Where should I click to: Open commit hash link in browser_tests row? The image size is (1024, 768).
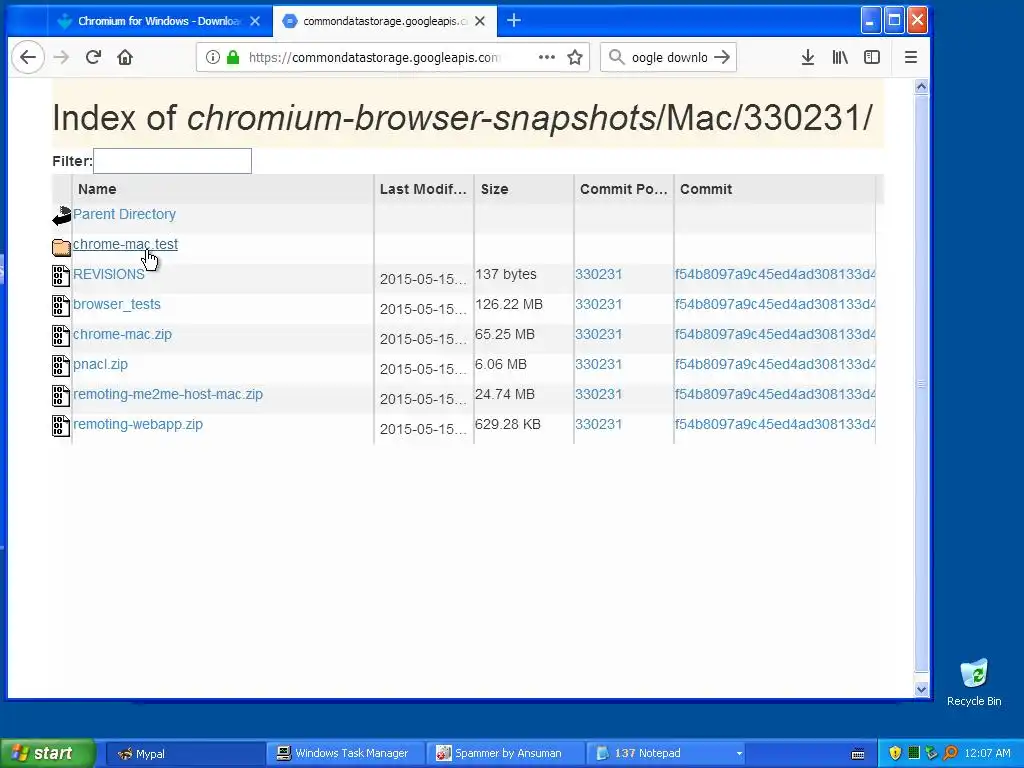point(775,304)
